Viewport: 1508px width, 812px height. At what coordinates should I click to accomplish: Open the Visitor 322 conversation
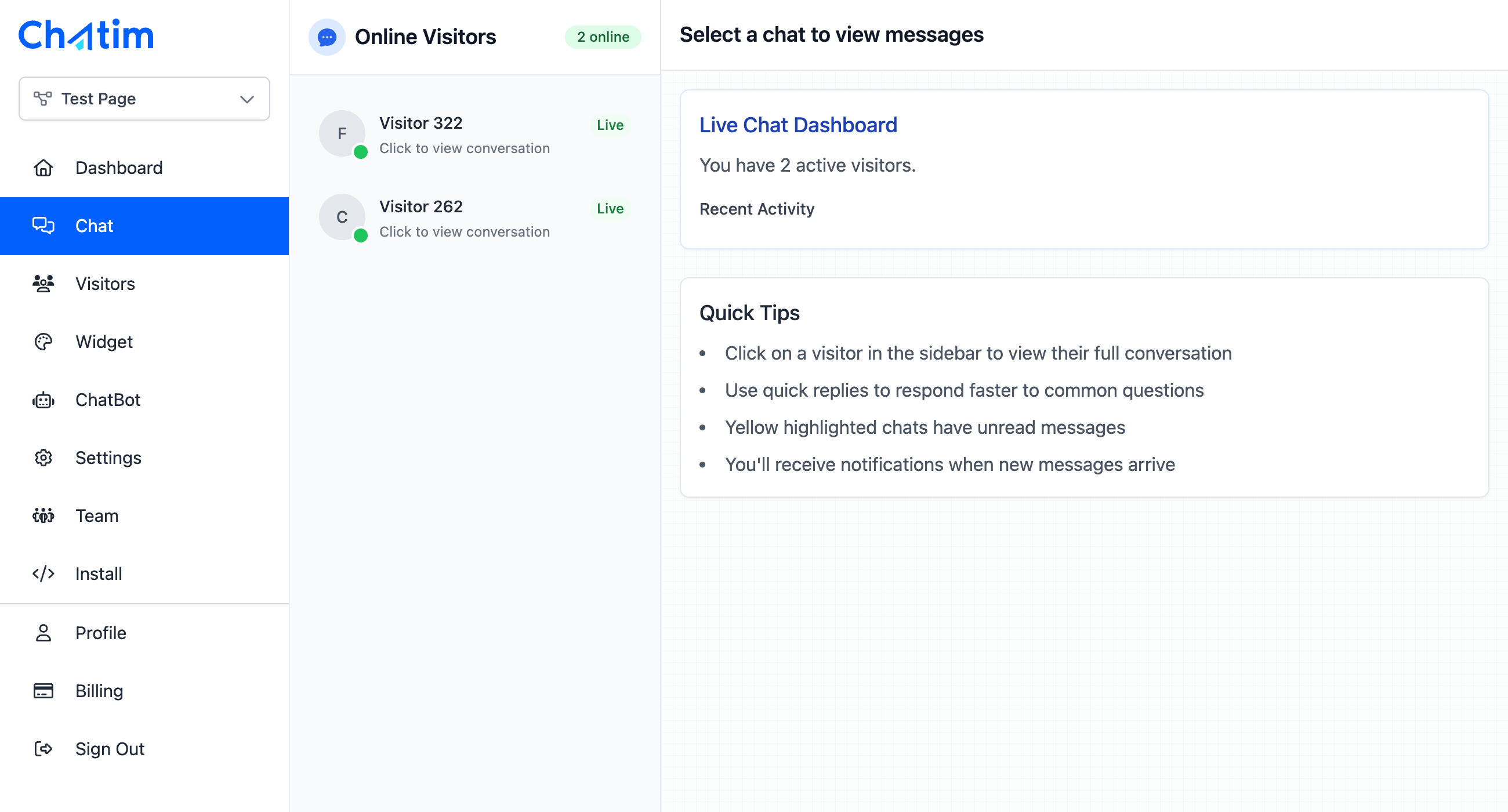463,135
